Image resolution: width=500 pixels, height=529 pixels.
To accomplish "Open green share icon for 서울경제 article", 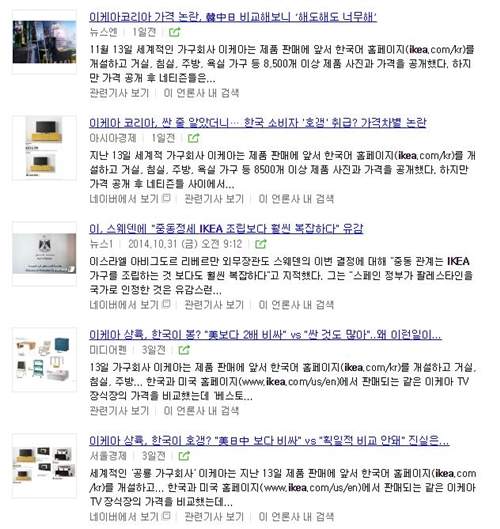I will 184,456.
